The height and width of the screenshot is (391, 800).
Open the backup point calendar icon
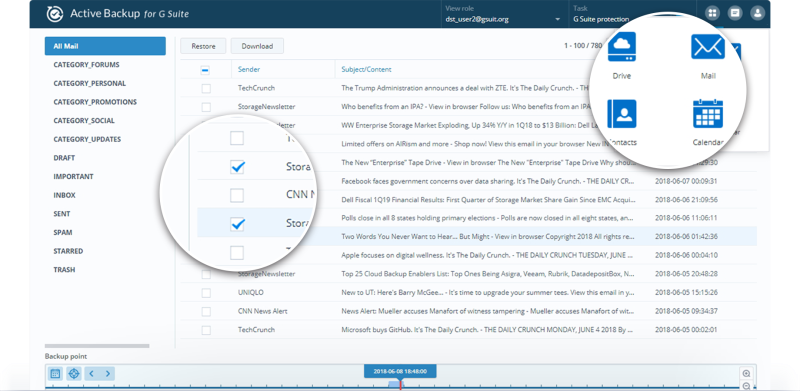click(x=56, y=374)
